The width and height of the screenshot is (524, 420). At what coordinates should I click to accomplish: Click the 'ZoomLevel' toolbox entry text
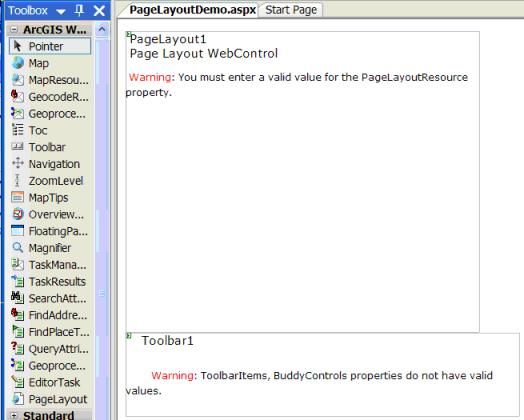point(56,181)
